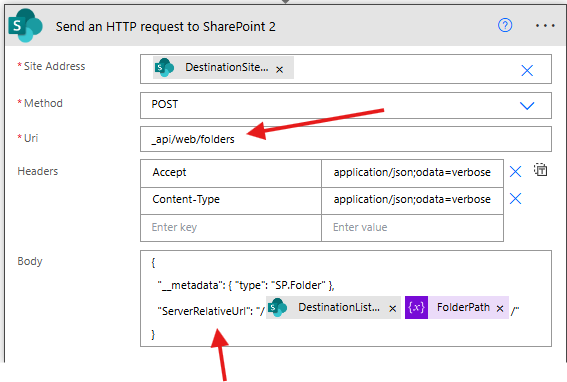Click the "__metadata" line in Body

coord(246,285)
